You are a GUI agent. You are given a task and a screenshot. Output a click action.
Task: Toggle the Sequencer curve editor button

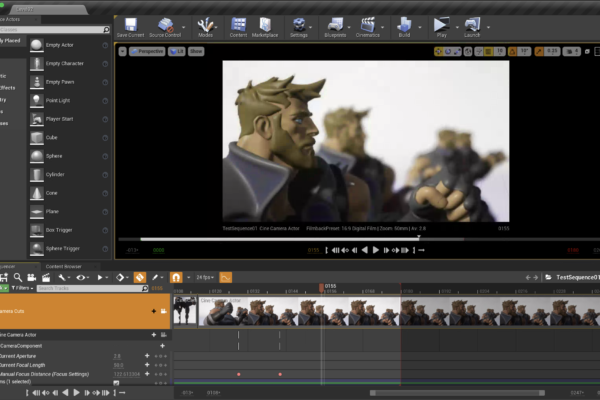pyautogui.click(x=225, y=278)
